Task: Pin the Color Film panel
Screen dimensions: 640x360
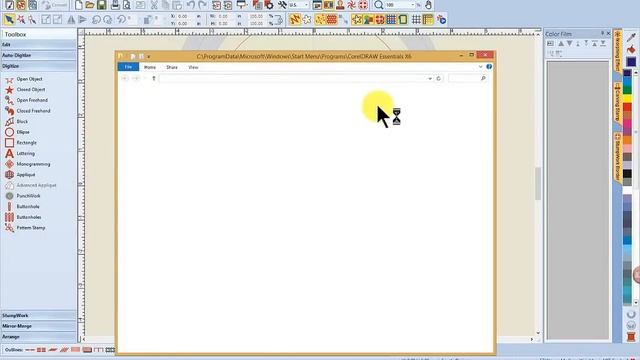Action: 602,33
